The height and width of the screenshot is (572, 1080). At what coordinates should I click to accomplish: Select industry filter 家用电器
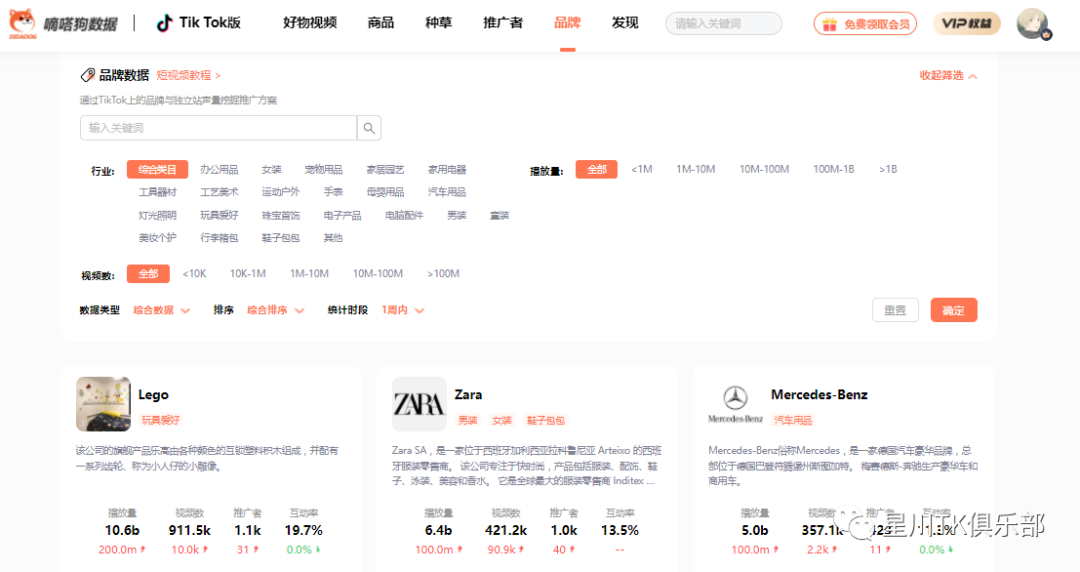[447, 170]
